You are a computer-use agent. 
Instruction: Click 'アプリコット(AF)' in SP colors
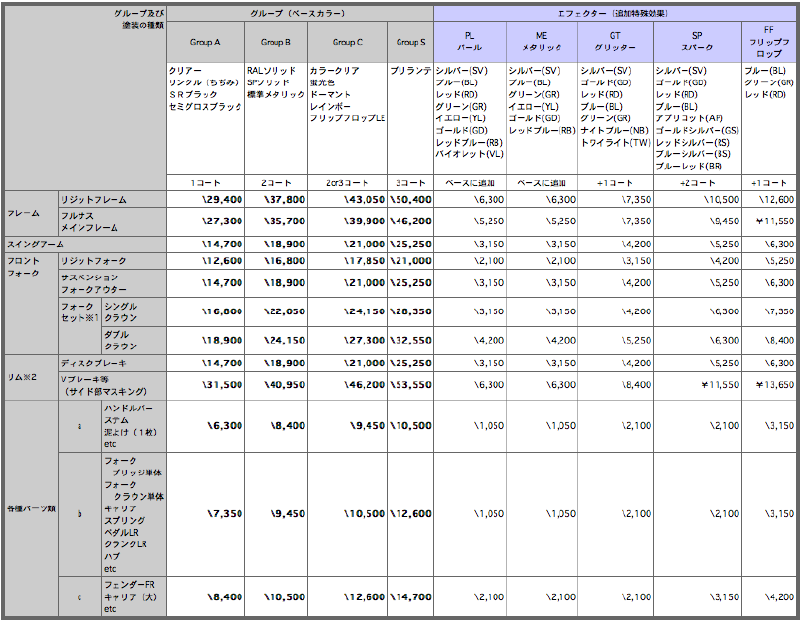click(689, 118)
